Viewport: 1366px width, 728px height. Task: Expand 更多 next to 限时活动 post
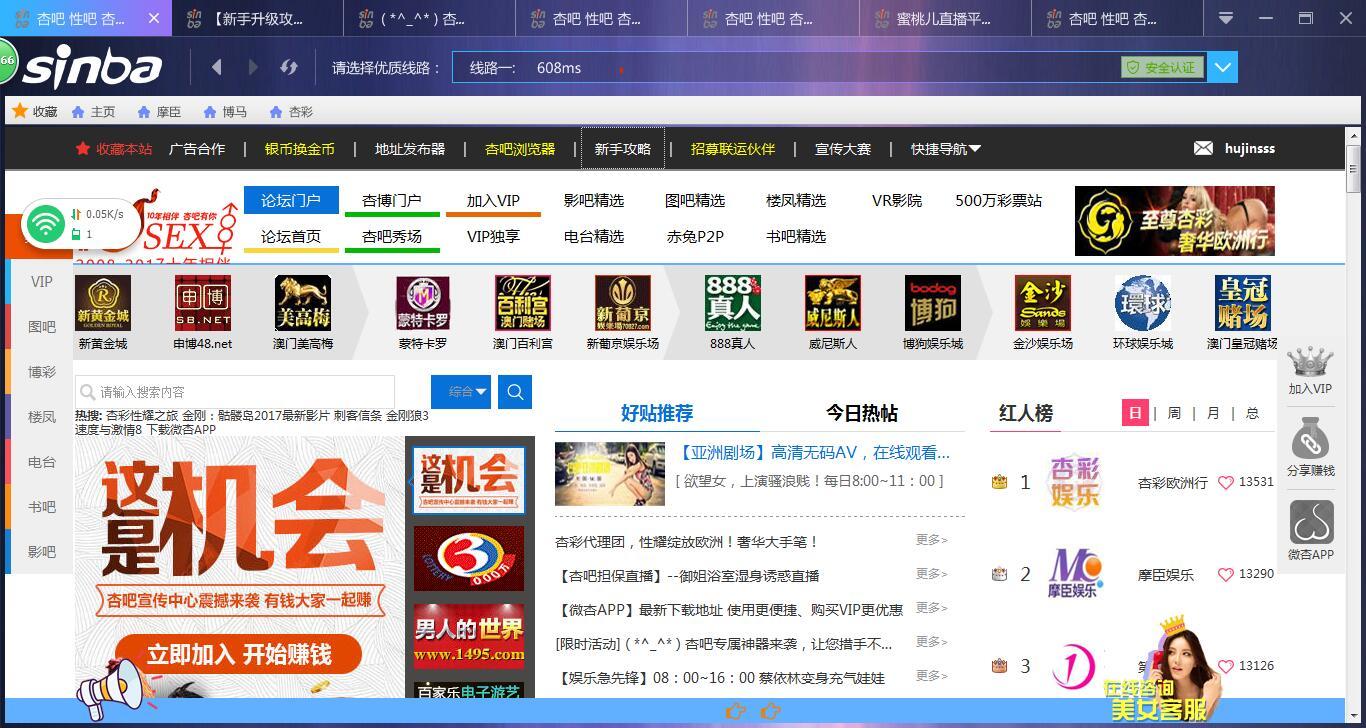pyautogui.click(x=931, y=642)
